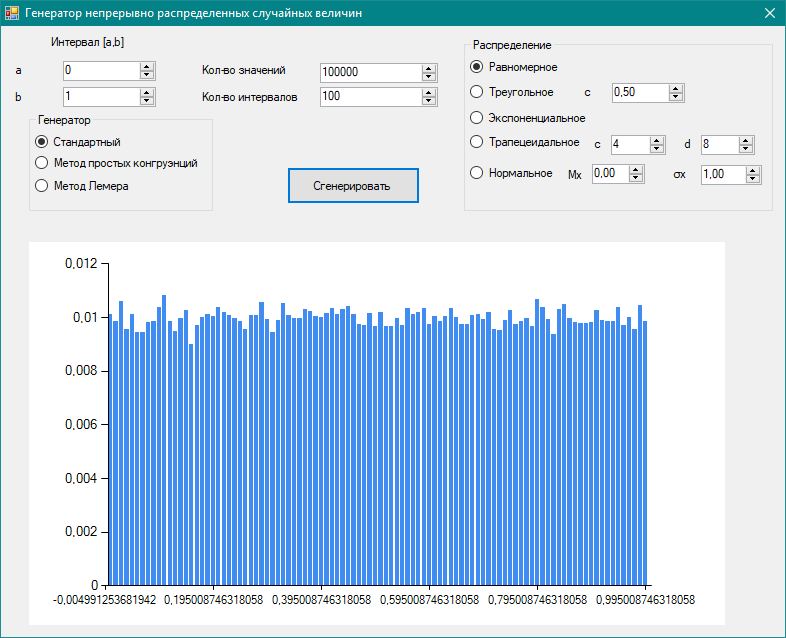Select the Треугольное distribution

coord(512,92)
